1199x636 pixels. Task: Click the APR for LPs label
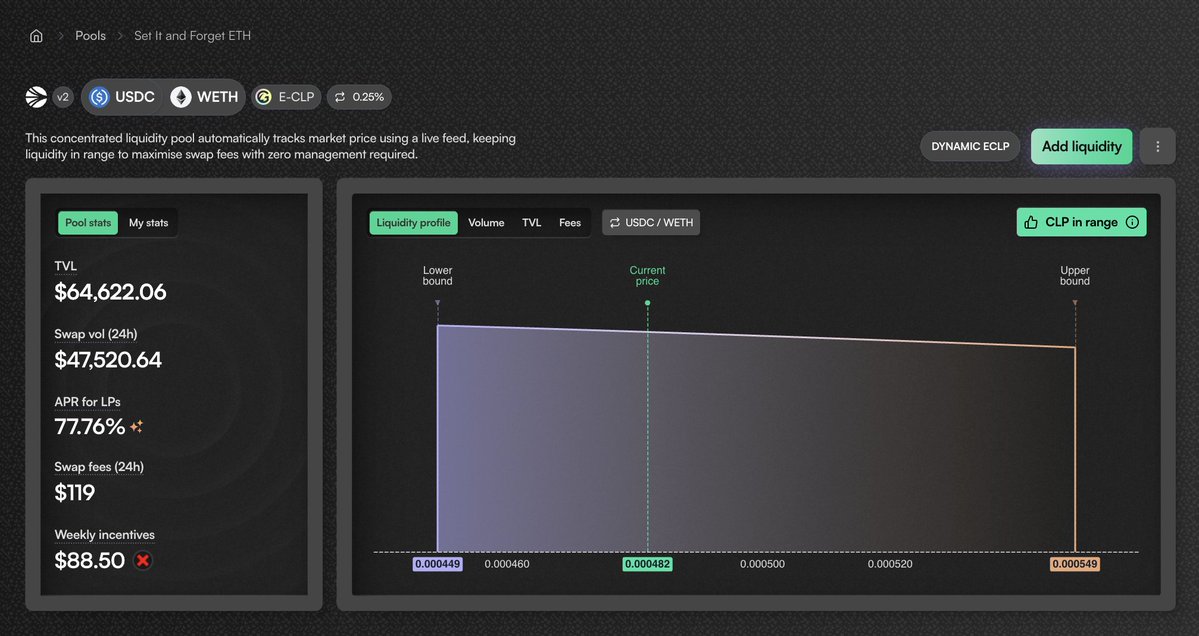tap(87, 402)
